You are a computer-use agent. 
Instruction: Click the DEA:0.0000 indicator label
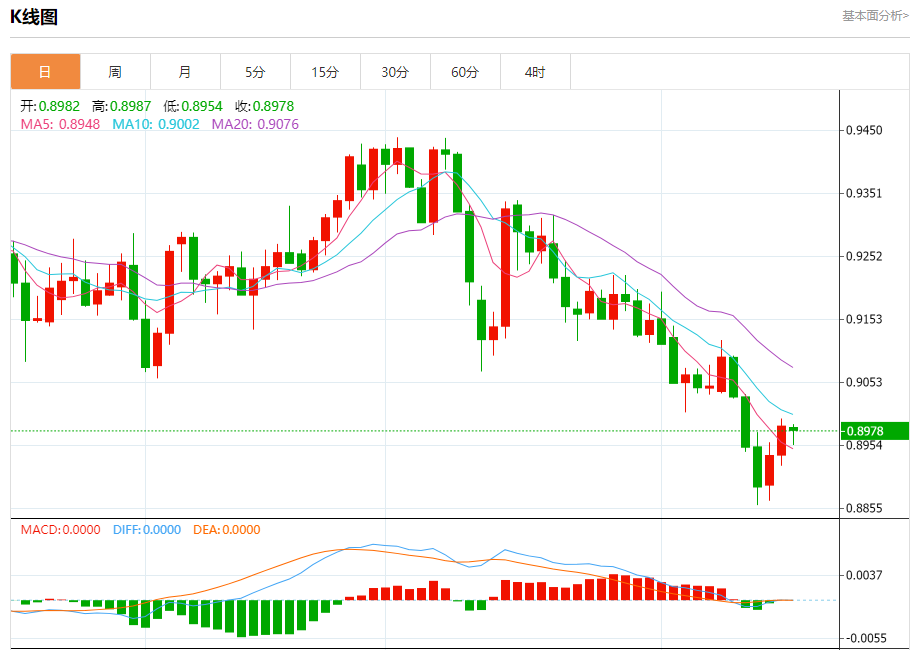click(227, 530)
